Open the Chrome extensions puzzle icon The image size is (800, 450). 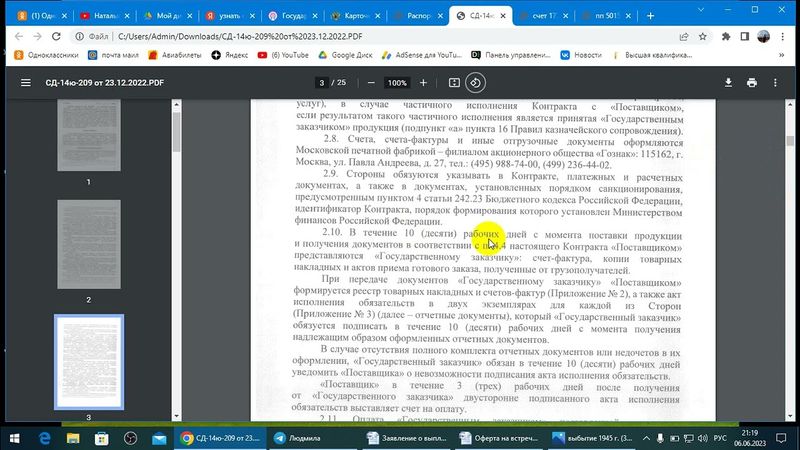pyautogui.click(x=726, y=36)
